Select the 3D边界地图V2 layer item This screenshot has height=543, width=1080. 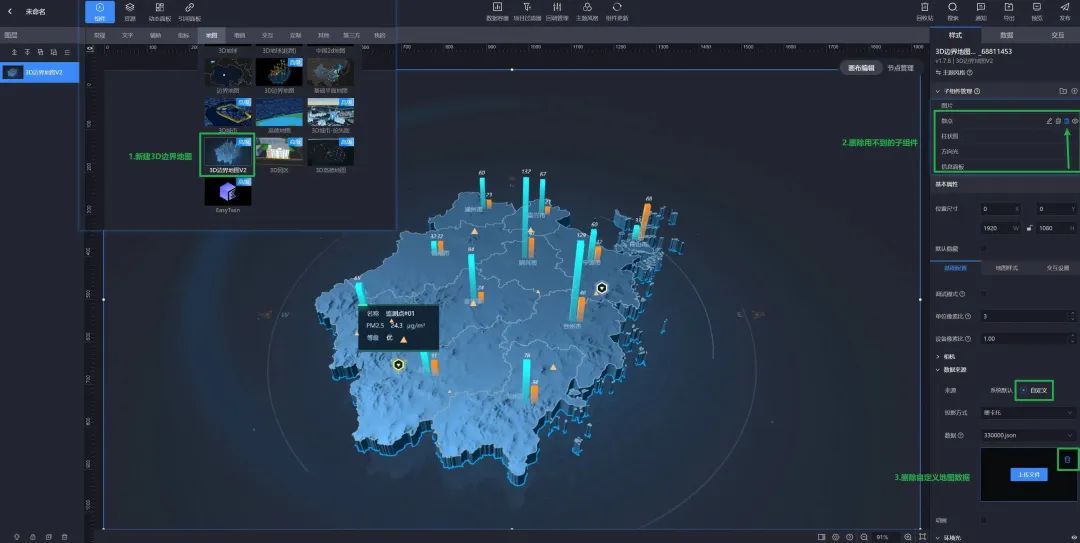(x=39, y=72)
